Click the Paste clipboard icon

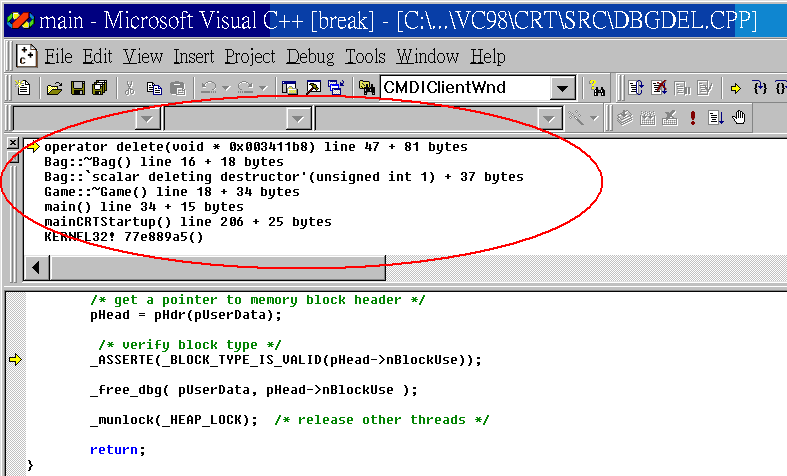(x=178, y=88)
